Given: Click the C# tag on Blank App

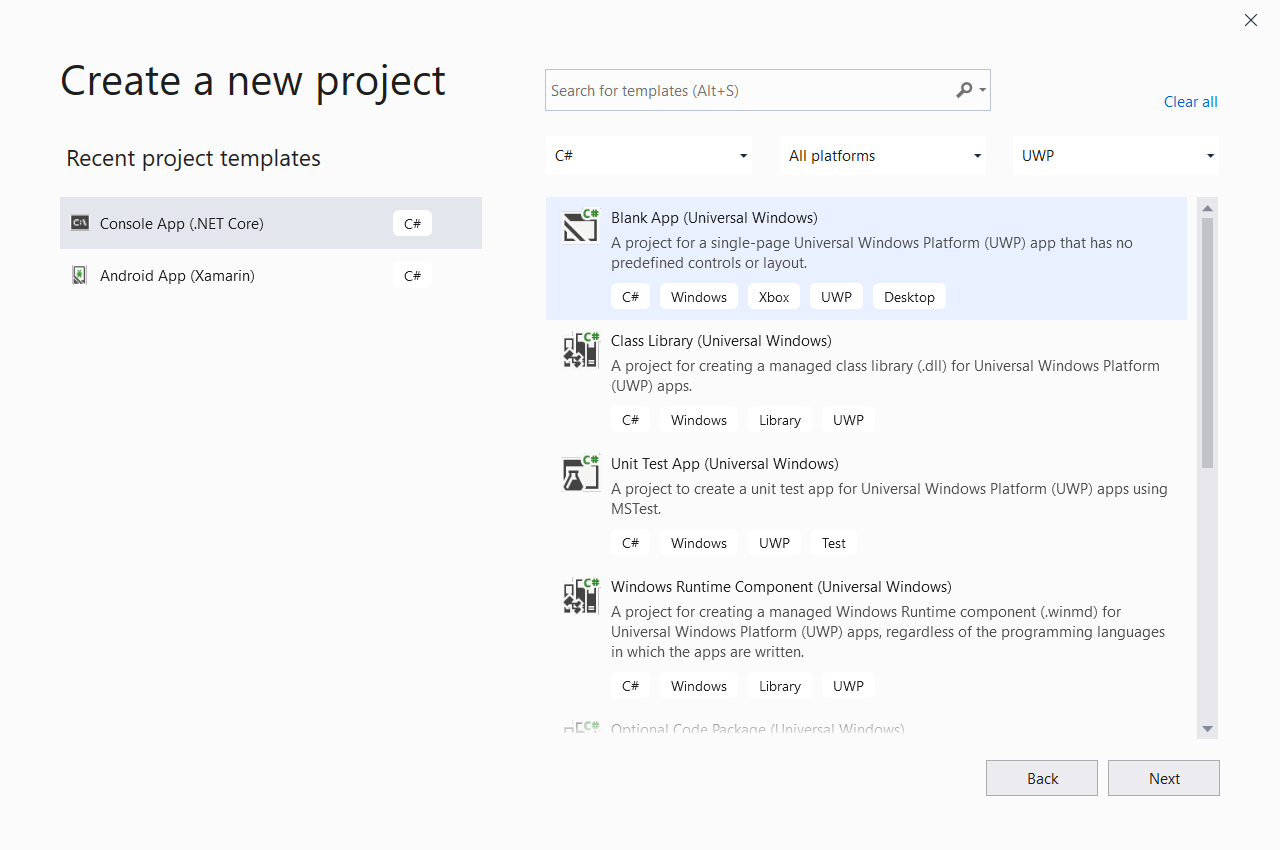Looking at the screenshot, I should pyautogui.click(x=630, y=297).
